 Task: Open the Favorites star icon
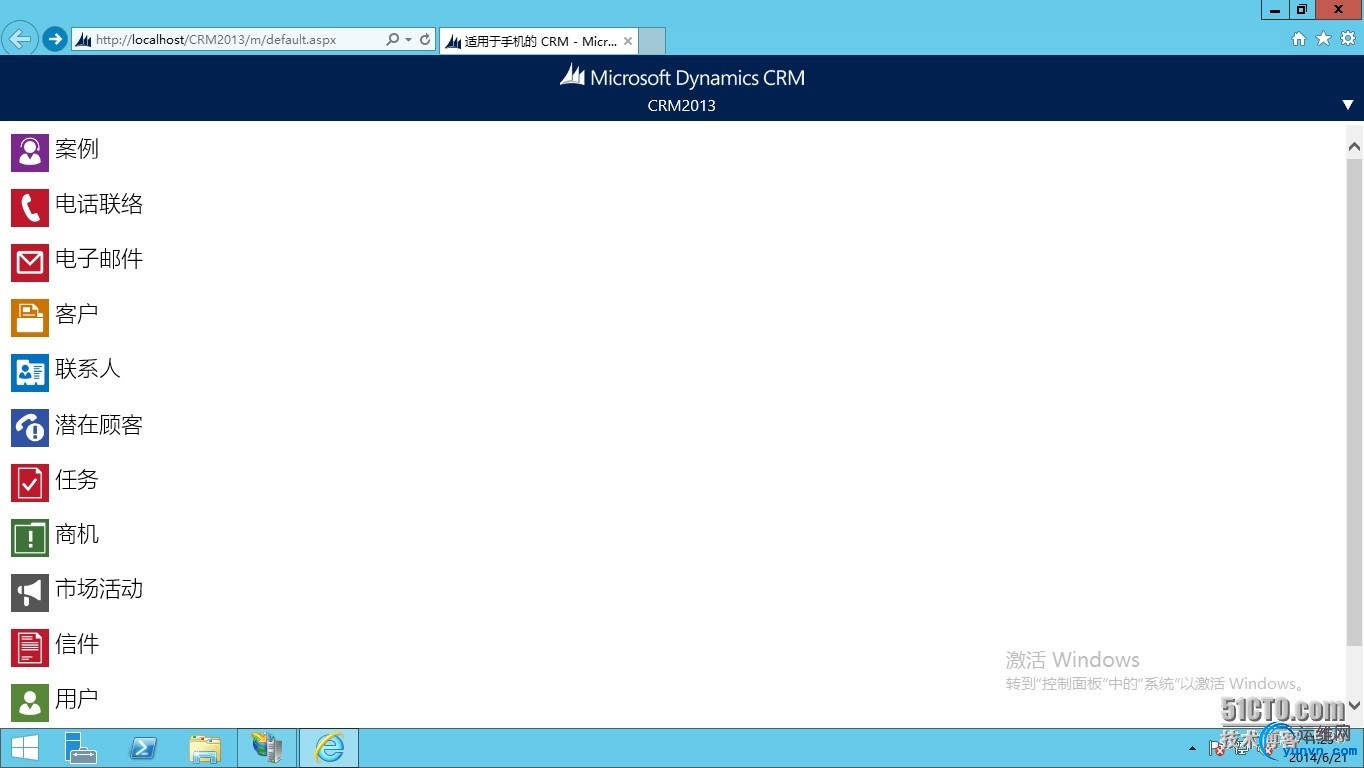[x=1323, y=39]
